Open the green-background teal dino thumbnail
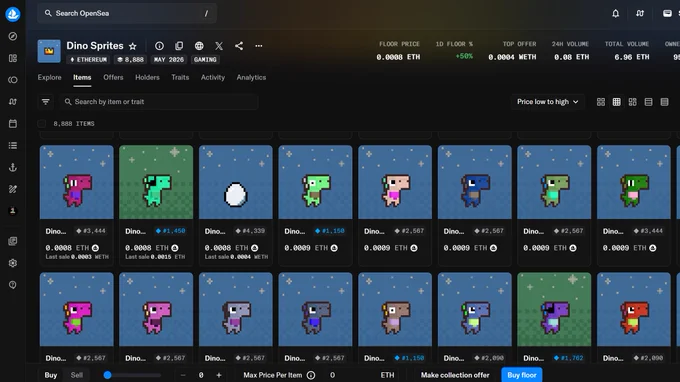Image resolution: width=680 pixels, height=382 pixels. [x=156, y=182]
